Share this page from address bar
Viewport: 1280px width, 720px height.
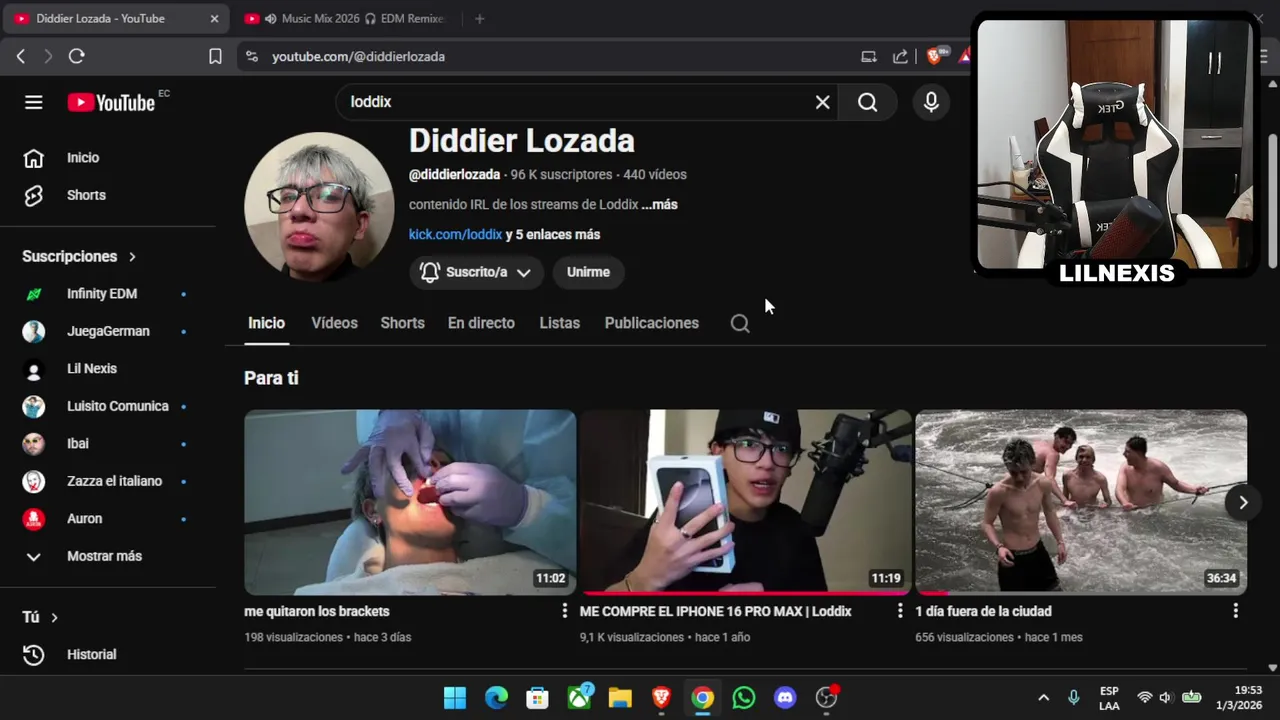pos(900,57)
